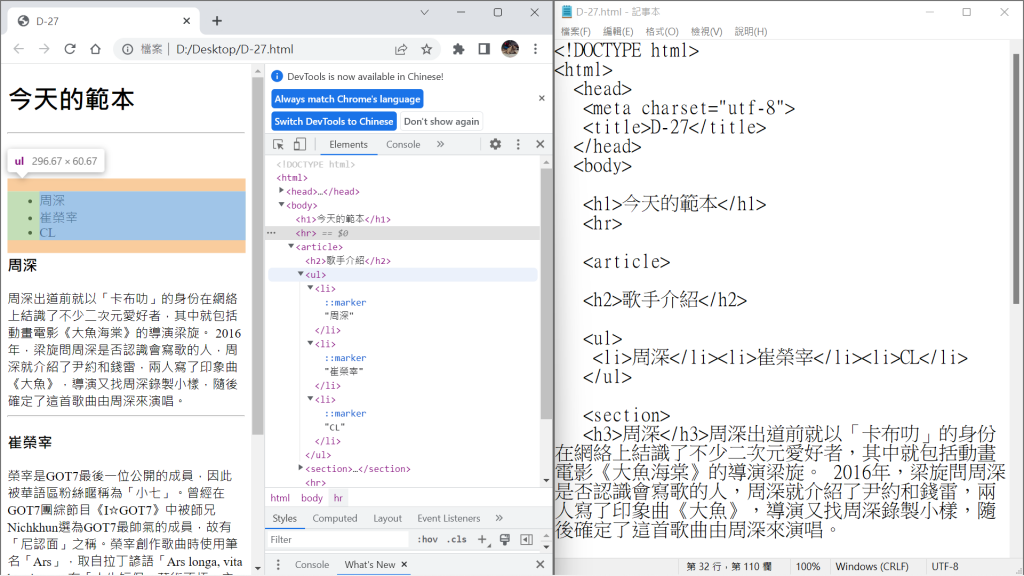Select the h1 今天的範本 DOM node

point(343,219)
